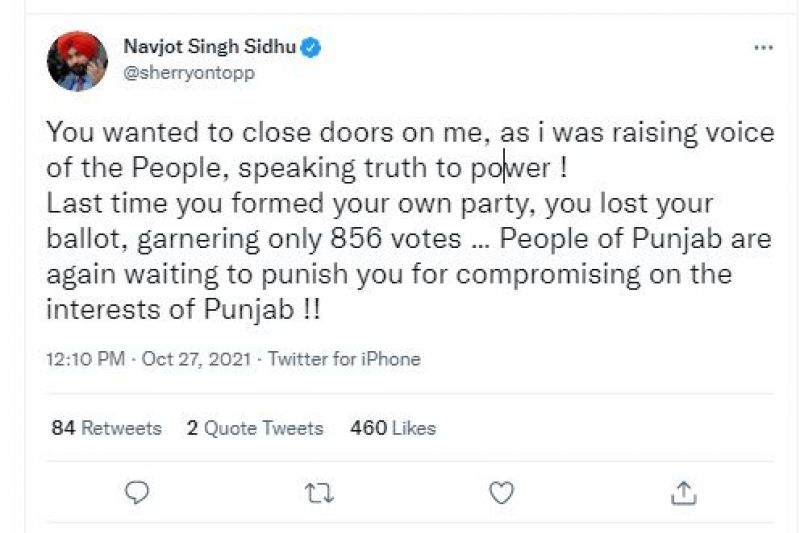Click the last line "interests of Punjab !!"
The image size is (800, 533).
tap(185, 309)
